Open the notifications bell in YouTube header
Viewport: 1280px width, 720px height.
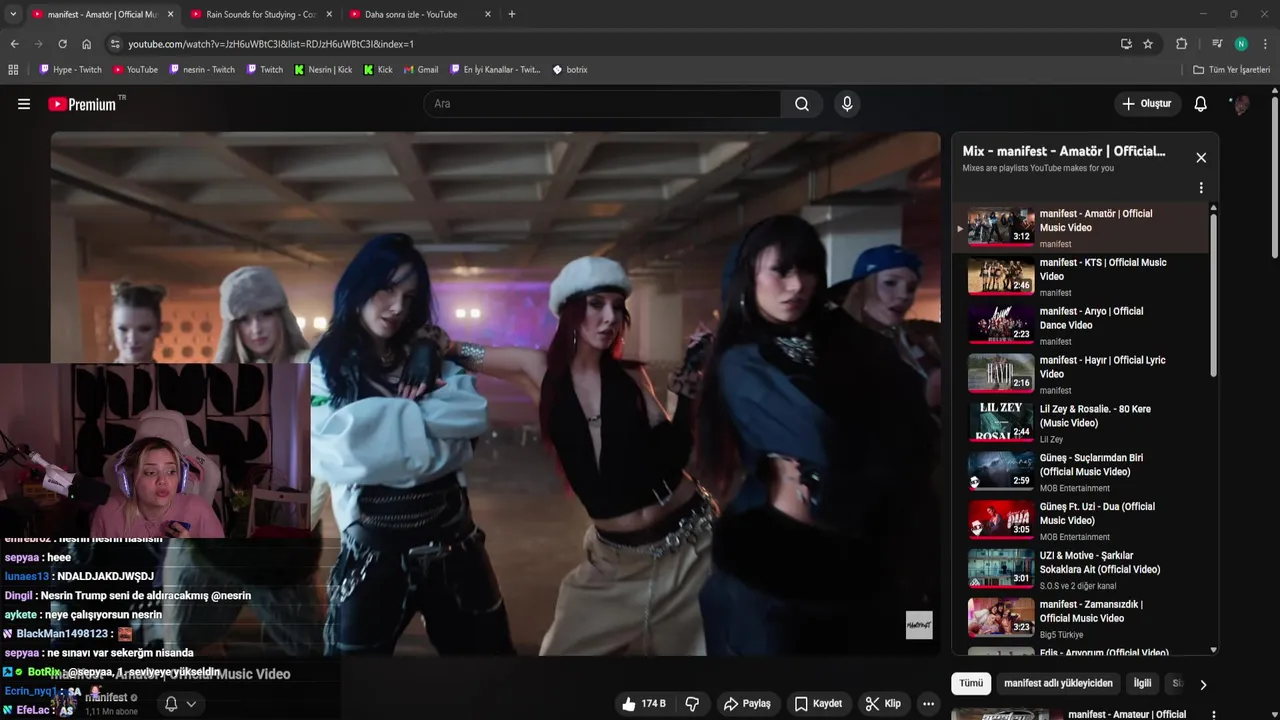coord(1201,104)
